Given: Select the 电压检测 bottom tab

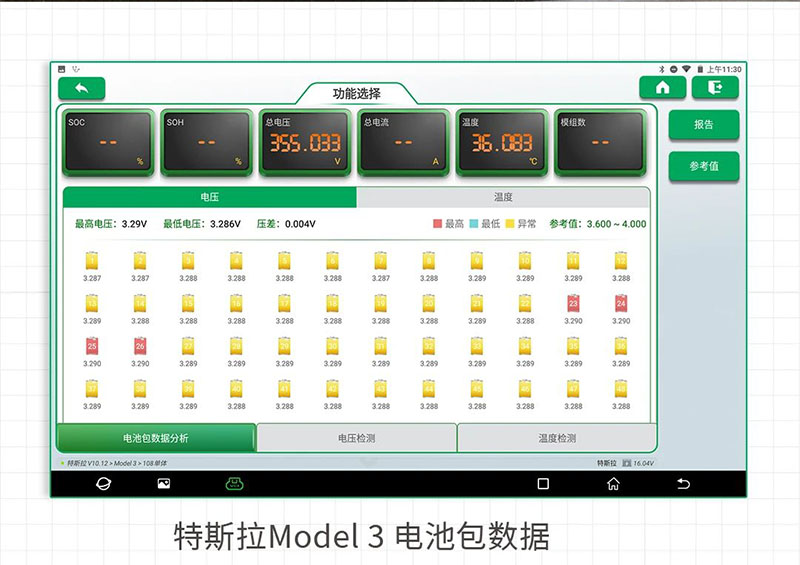Looking at the screenshot, I should point(357,438).
